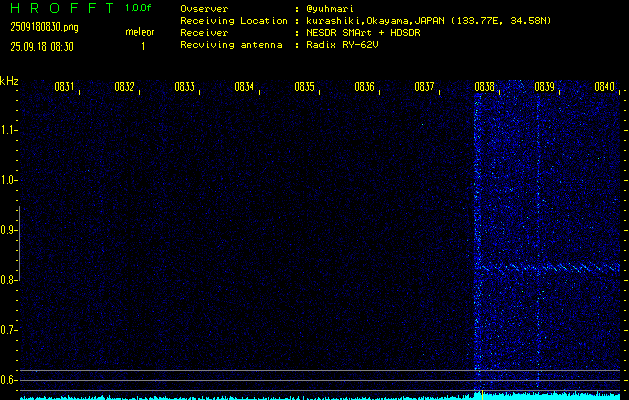629x400 pixels.
Task: Click the 0838 time marker
Action: [x=484, y=87]
